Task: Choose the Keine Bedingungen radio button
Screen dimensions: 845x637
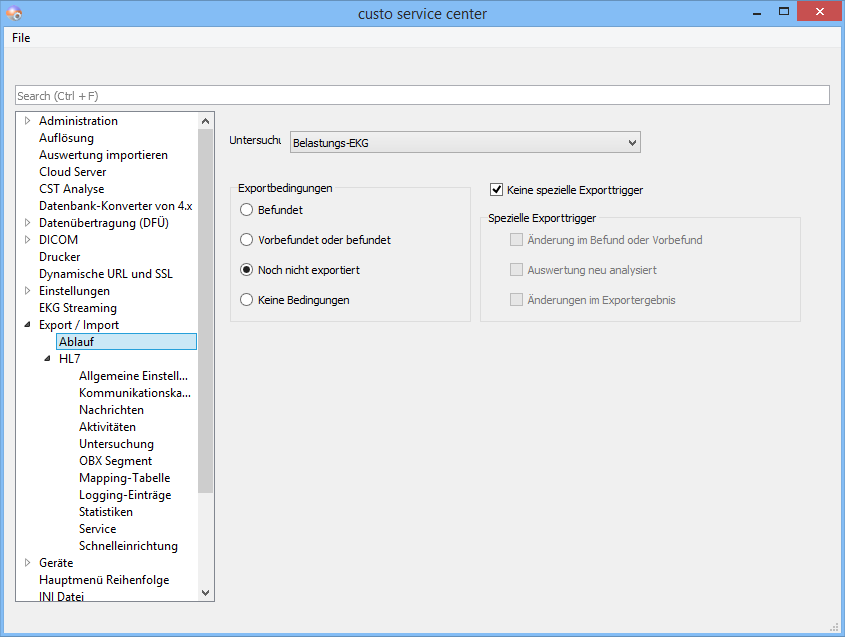Action: coord(247,299)
